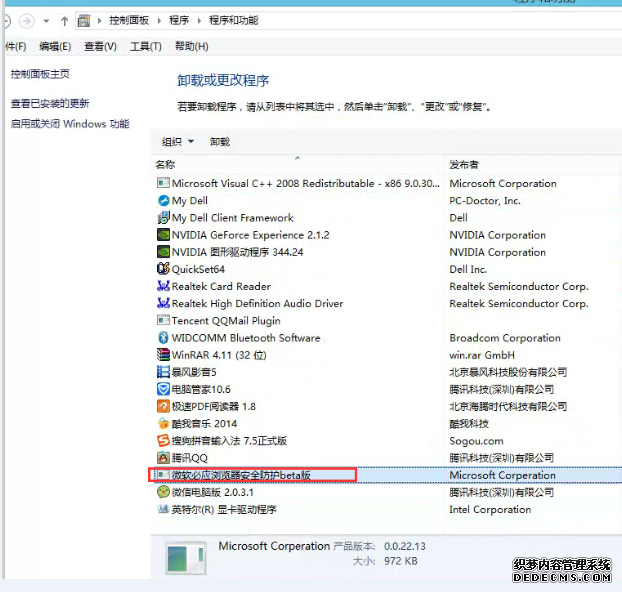Click the 卸载 toolbar button
This screenshot has height=592, width=622.
point(220,142)
